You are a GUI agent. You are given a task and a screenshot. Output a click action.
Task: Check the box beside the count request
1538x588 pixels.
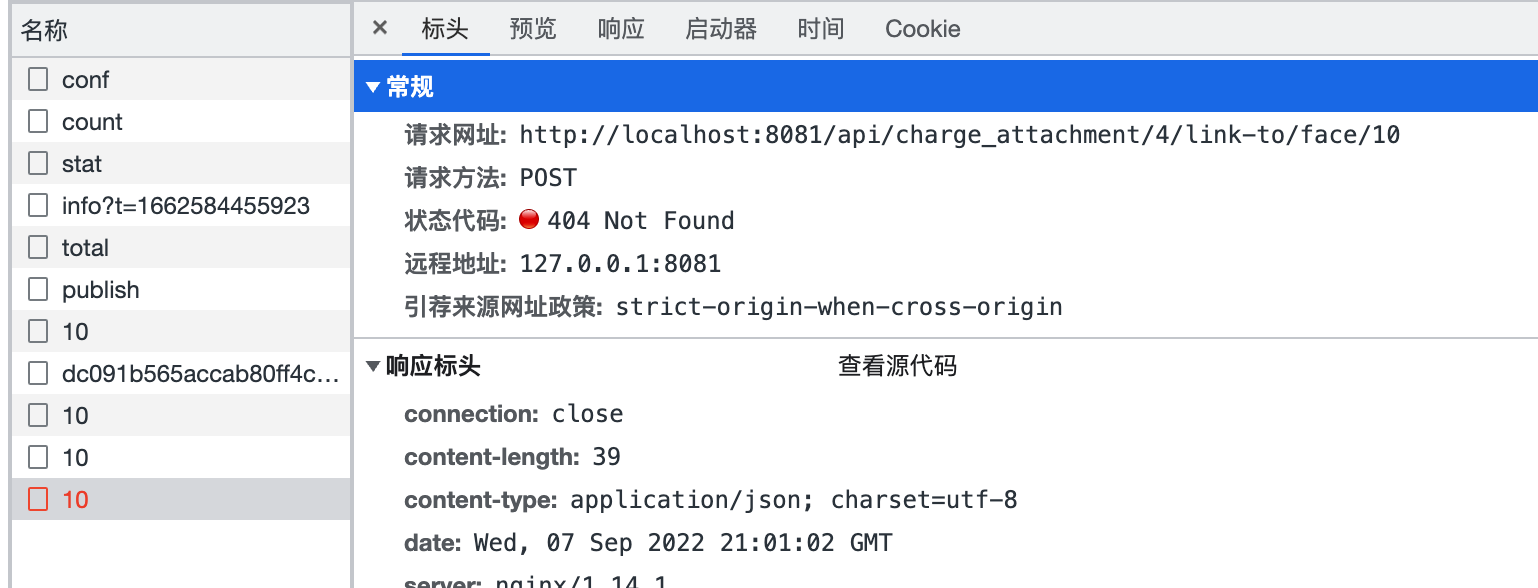(x=37, y=121)
